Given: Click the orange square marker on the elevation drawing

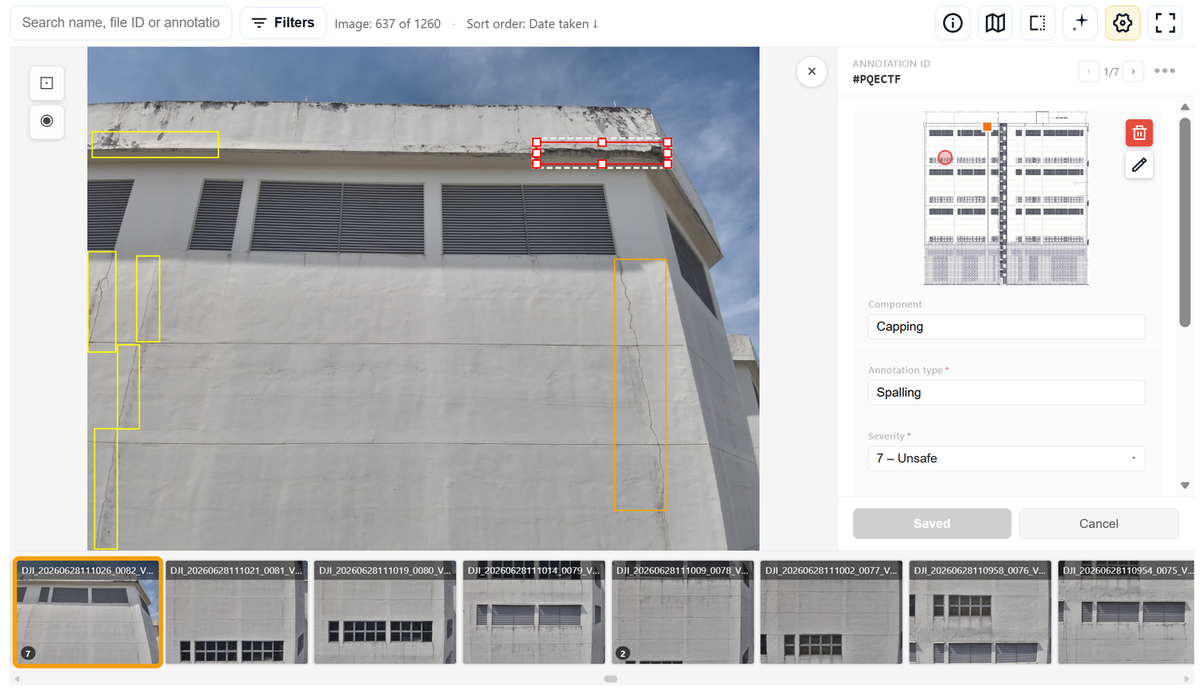Looking at the screenshot, I should click(x=987, y=127).
